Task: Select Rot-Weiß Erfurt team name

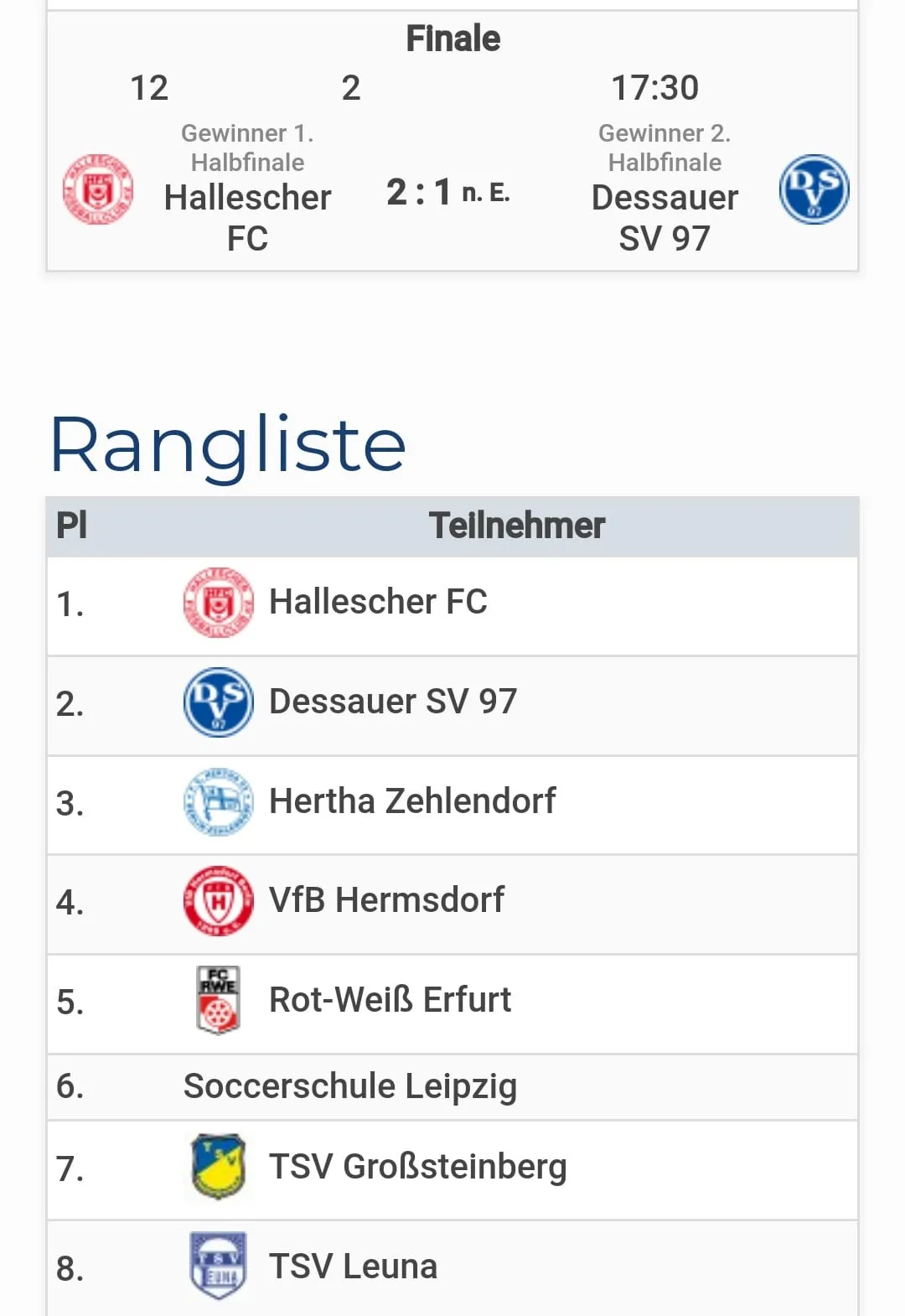Action: [x=390, y=1000]
